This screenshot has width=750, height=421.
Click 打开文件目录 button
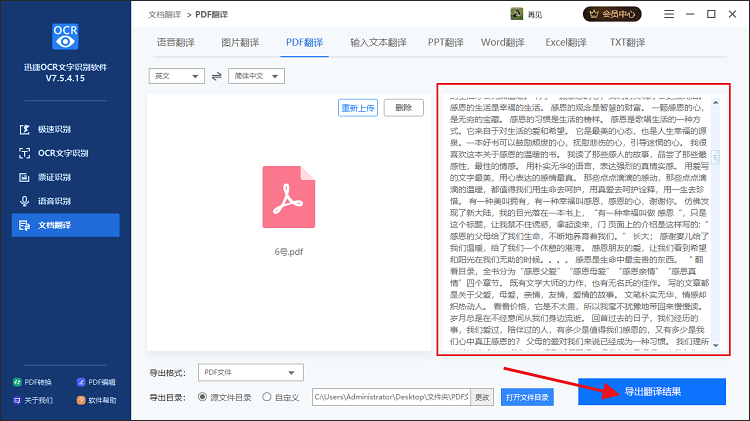pyautogui.click(x=527, y=397)
